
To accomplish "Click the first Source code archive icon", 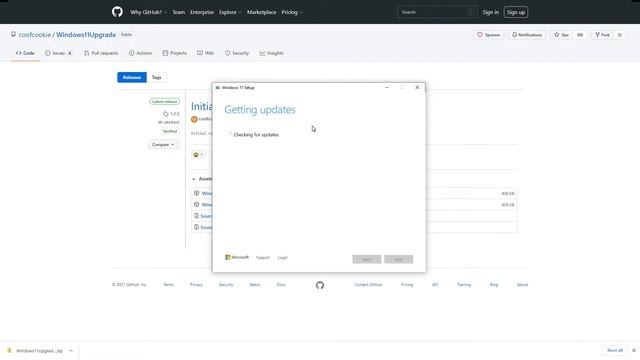I will [196, 216].
